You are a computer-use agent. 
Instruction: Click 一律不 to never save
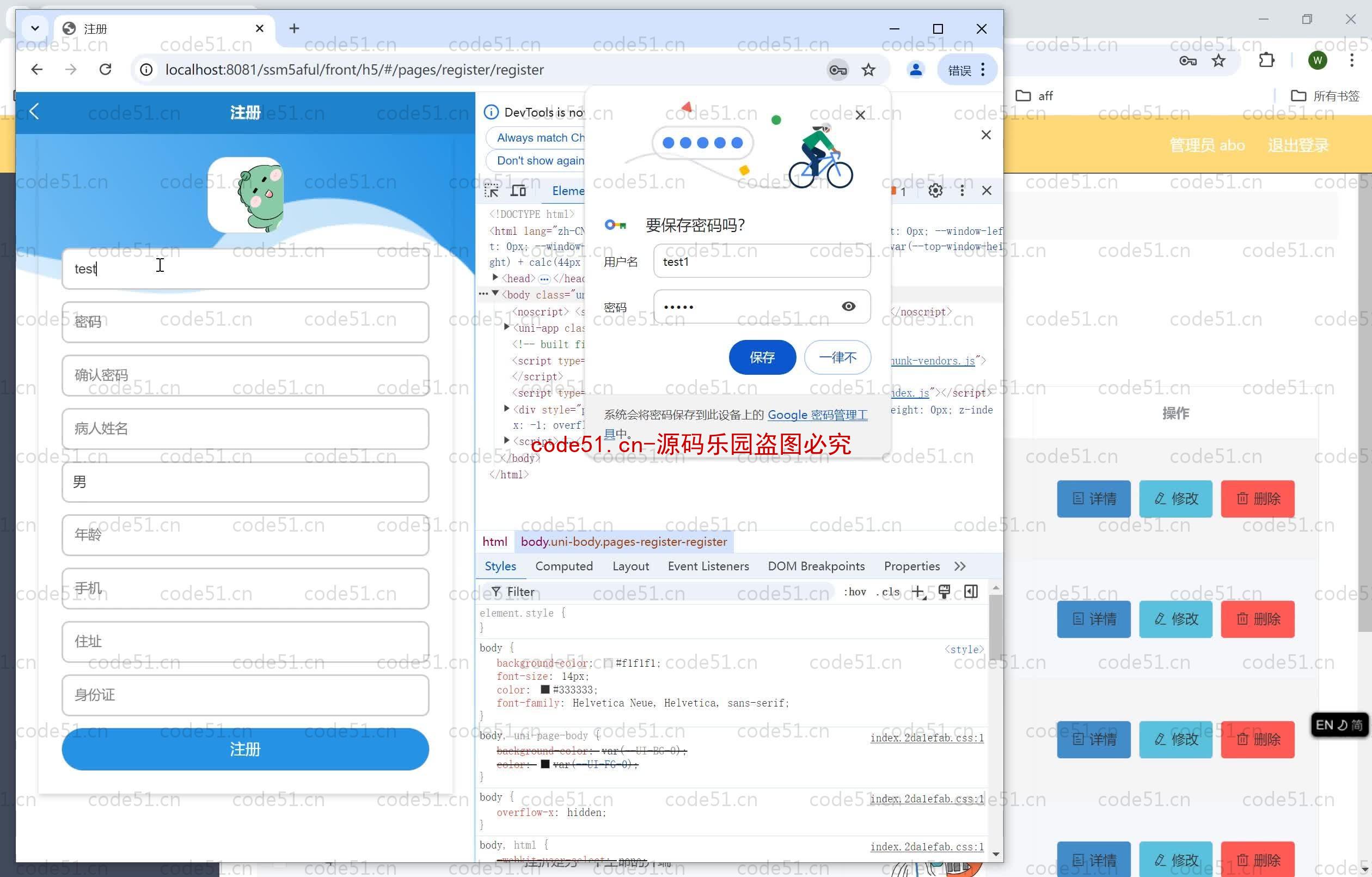(x=837, y=357)
